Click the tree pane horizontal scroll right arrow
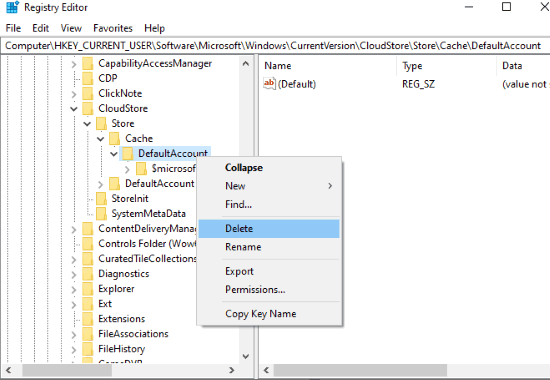Viewport: 550px width, 380px height. pos(231,370)
